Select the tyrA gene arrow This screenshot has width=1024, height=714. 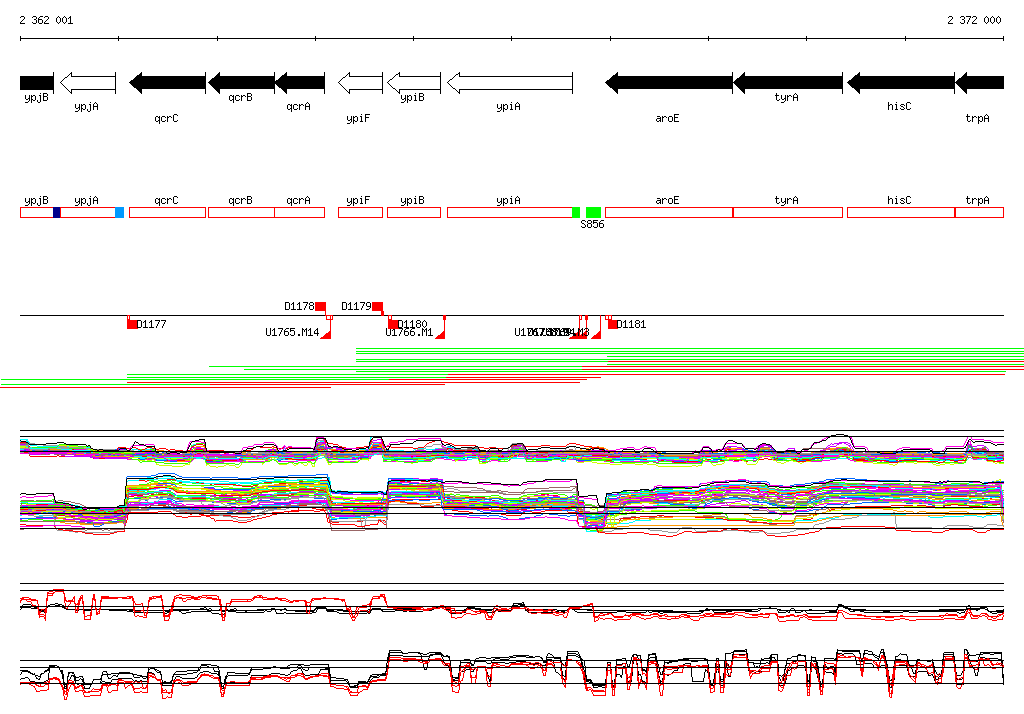point(788,83)
